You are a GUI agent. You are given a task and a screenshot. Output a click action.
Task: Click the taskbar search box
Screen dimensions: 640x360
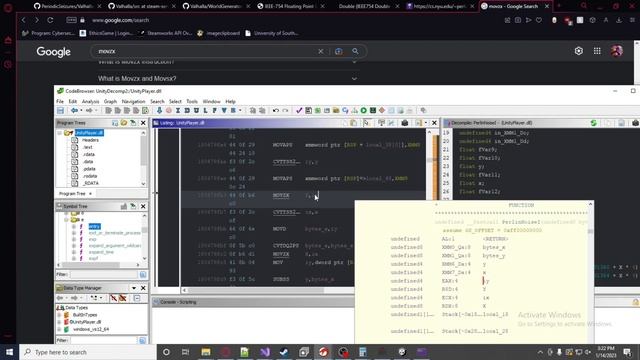pyautogui.click(x=88, y=352)
